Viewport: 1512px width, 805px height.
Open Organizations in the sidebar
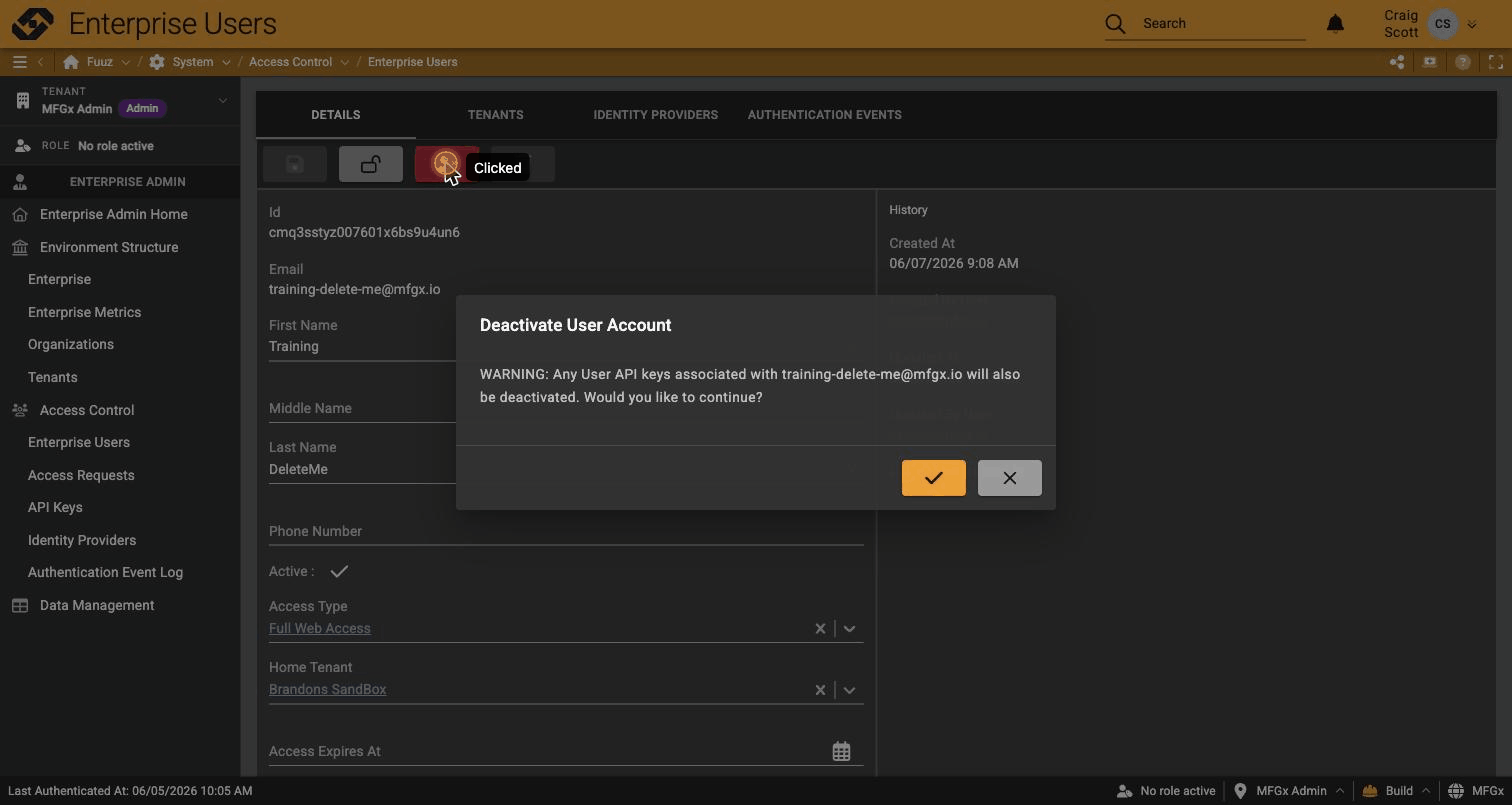pos(71,344)
